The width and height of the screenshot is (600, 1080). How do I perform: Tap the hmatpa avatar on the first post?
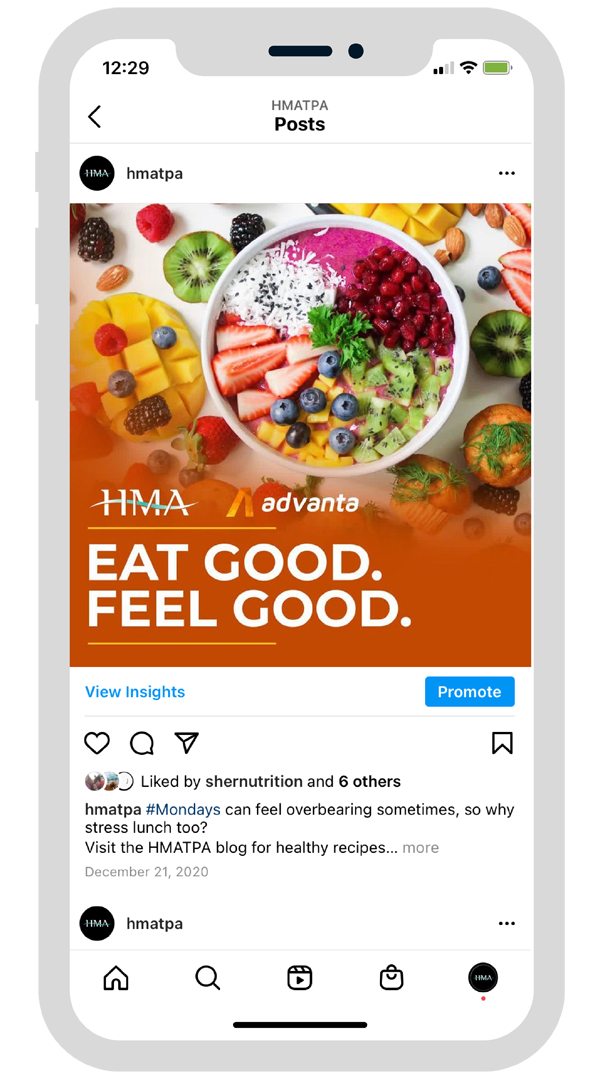pyautogui.click(x=97, y=174)
